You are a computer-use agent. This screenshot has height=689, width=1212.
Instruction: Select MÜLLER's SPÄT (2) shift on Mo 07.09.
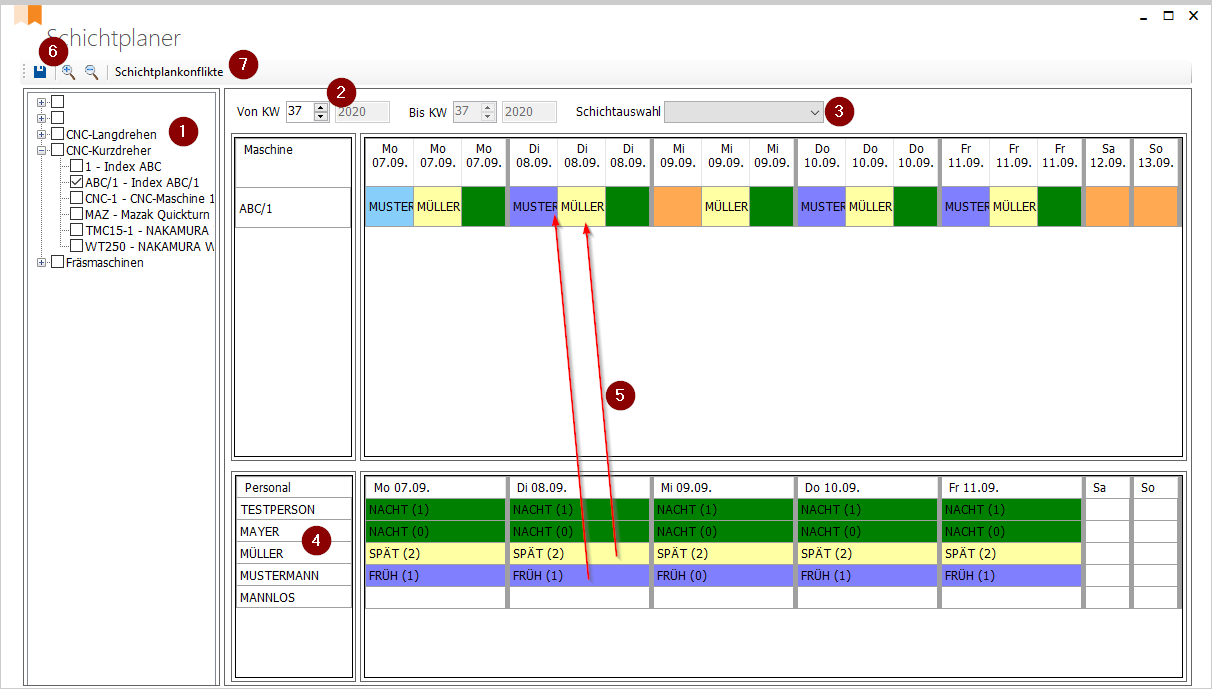(x=435, y=553)
